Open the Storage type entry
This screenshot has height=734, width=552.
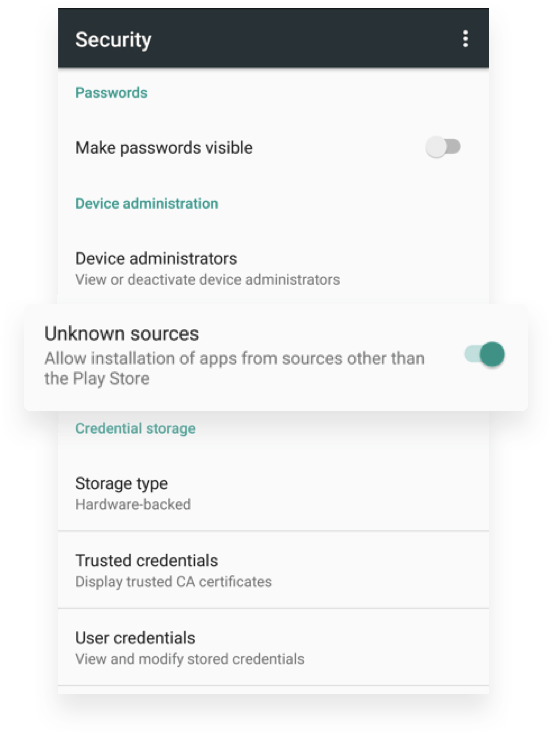273,493
